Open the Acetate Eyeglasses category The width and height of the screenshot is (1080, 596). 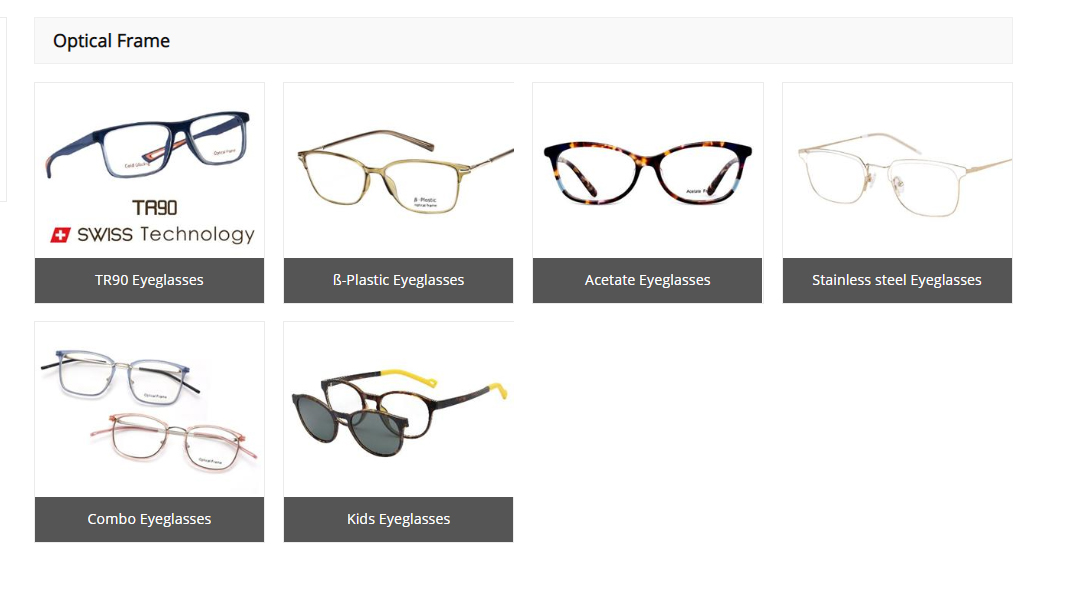point(647,280)
